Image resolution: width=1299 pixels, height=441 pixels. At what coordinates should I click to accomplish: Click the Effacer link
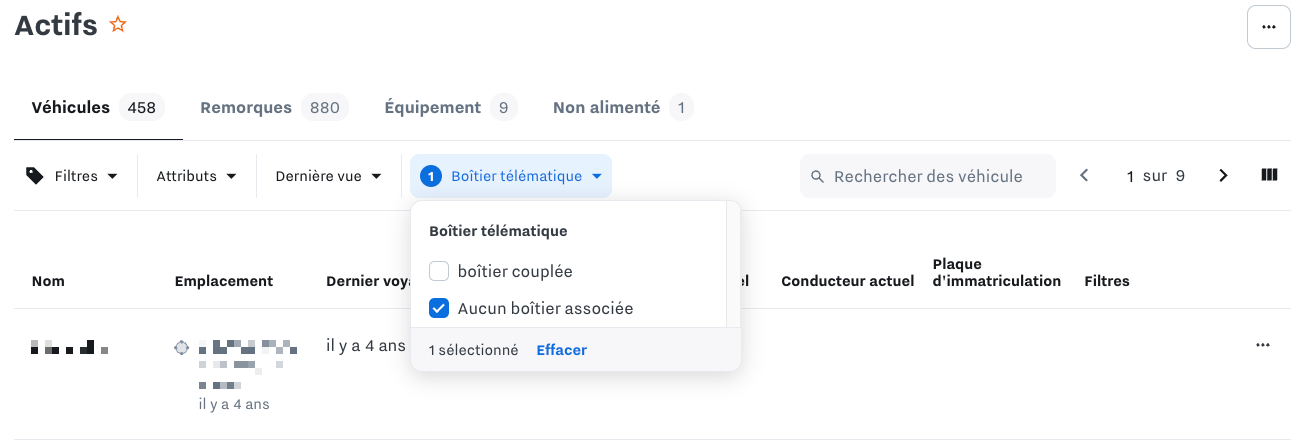coord(561,350)
